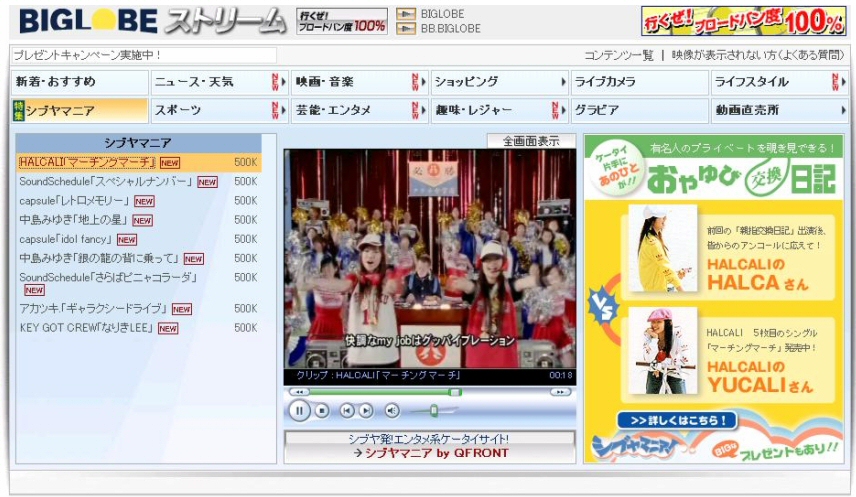Adjust the volume slider handle

tap(433, 410)
